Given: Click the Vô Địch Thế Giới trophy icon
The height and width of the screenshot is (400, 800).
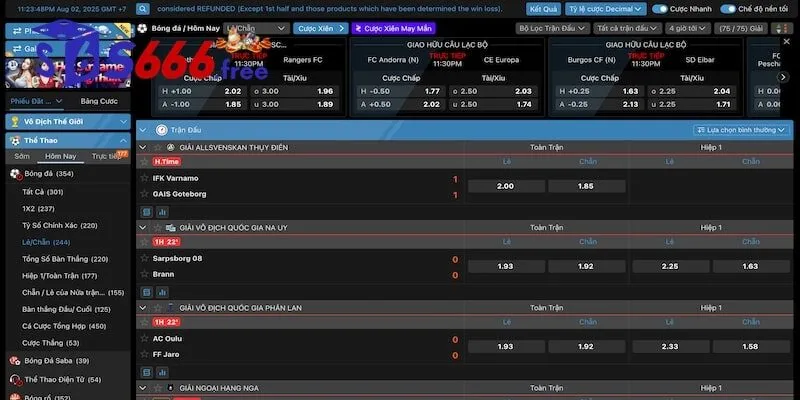Looking at the screenshot, I should coord(14,121).
